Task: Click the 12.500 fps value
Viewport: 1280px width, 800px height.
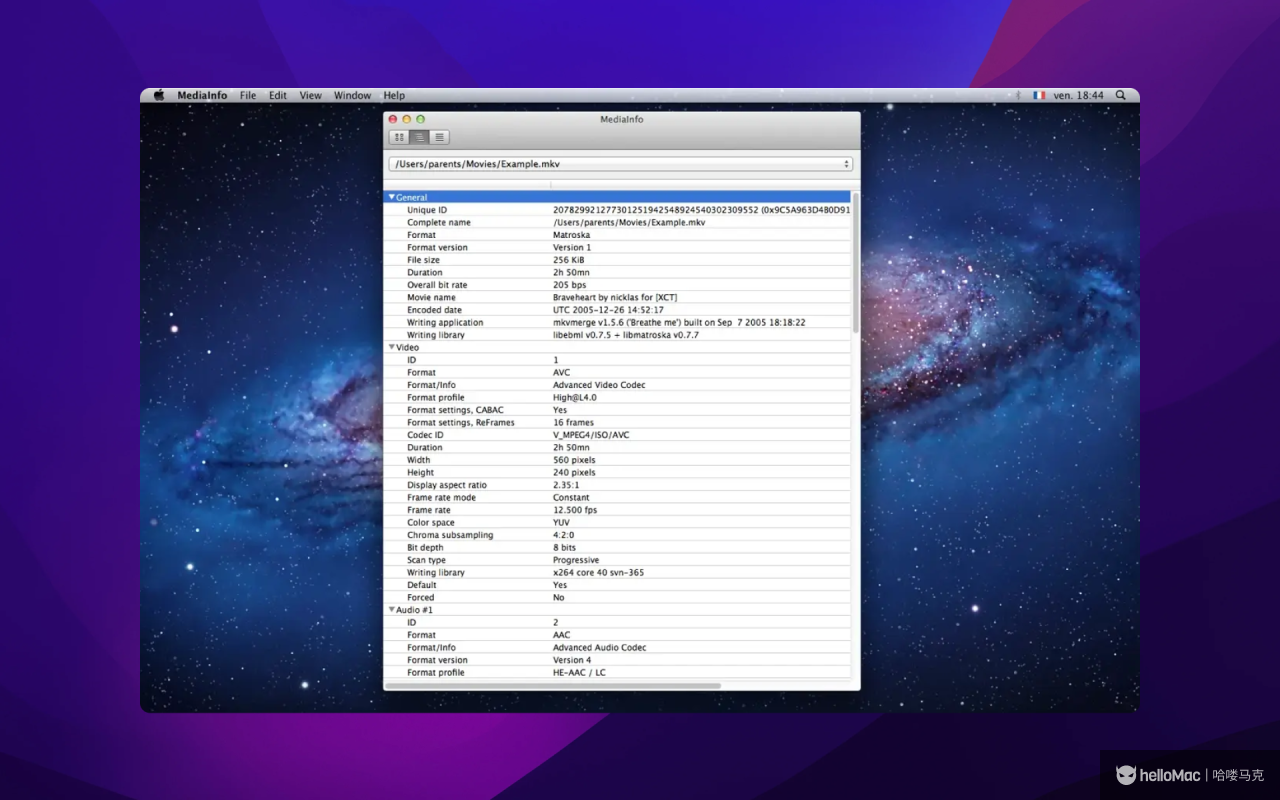Action: 575,510
